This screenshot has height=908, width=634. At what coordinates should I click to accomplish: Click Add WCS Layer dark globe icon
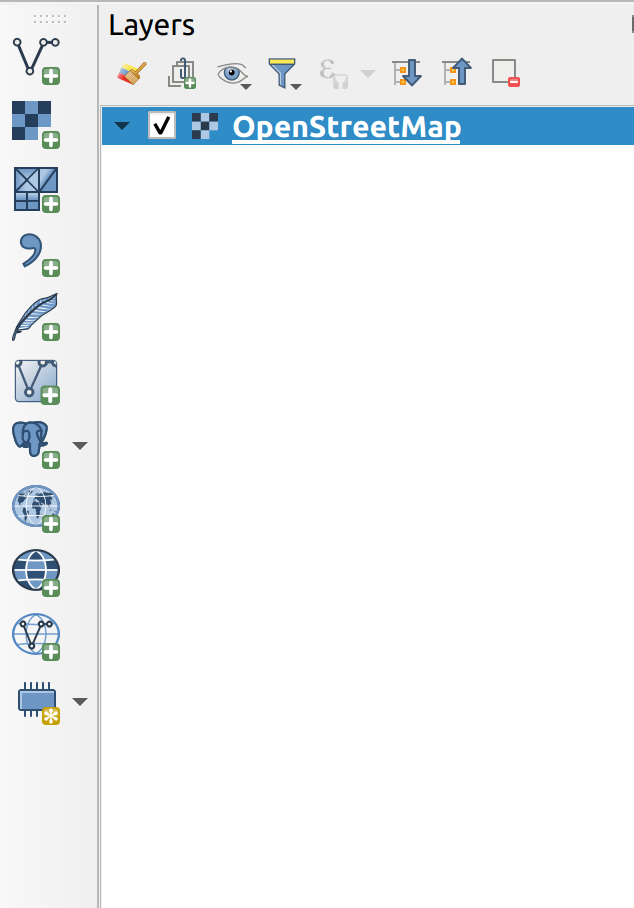tap(36, 573)
